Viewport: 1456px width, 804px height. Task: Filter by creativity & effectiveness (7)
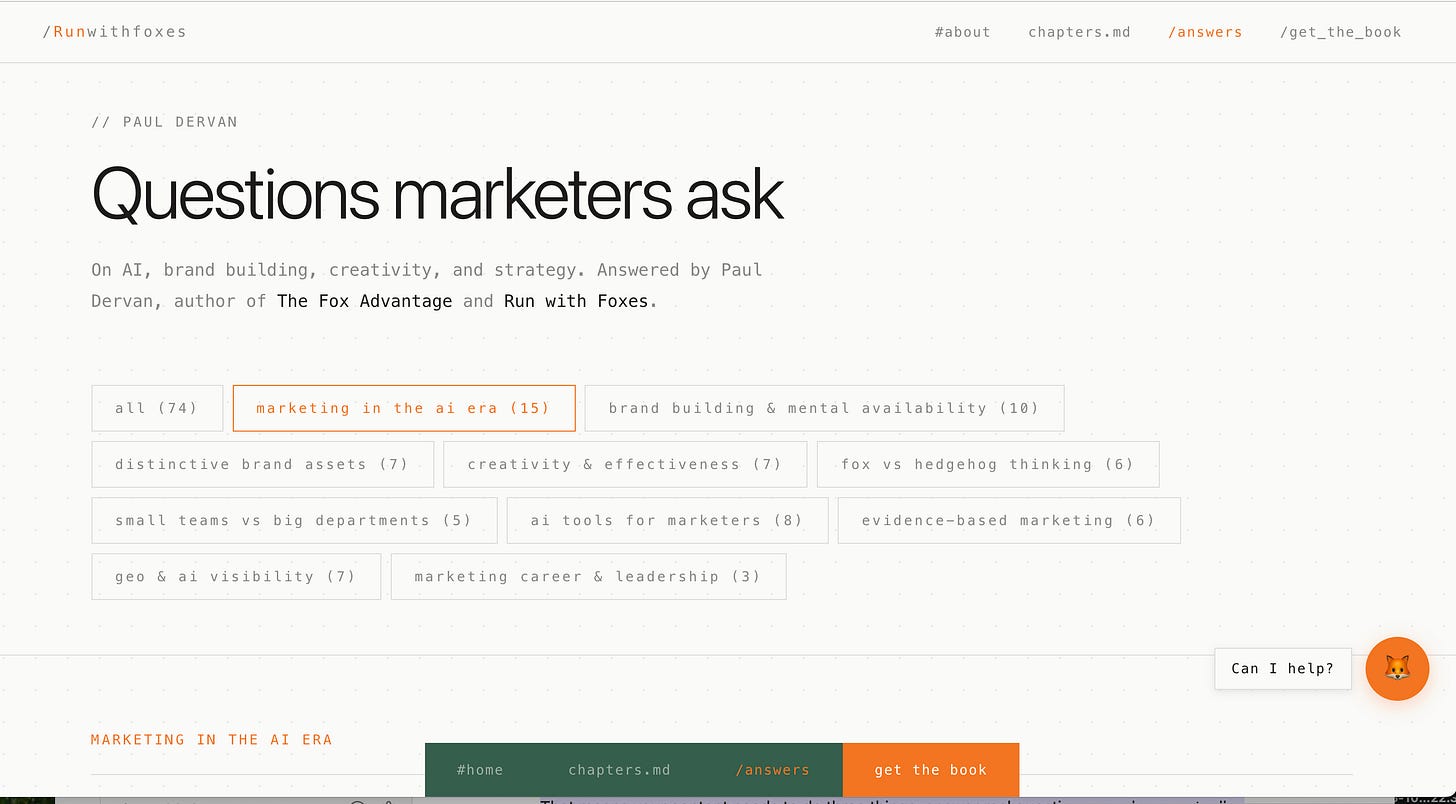click(x=625, y=464)
